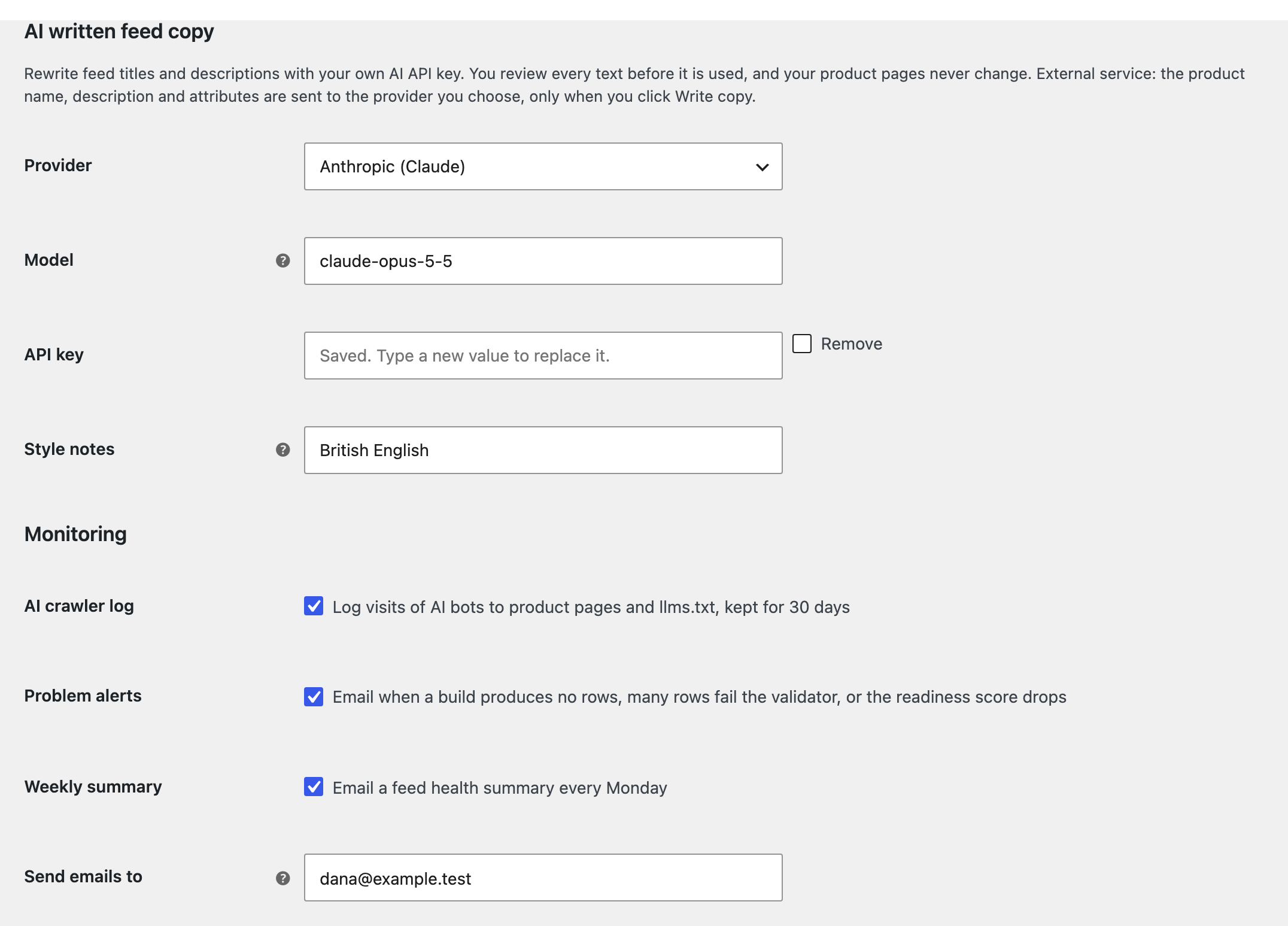Click the Send emails to help icon
The height and width of the screenshot is (926, 1288).
pyautogui.click(x=282, y=878)
